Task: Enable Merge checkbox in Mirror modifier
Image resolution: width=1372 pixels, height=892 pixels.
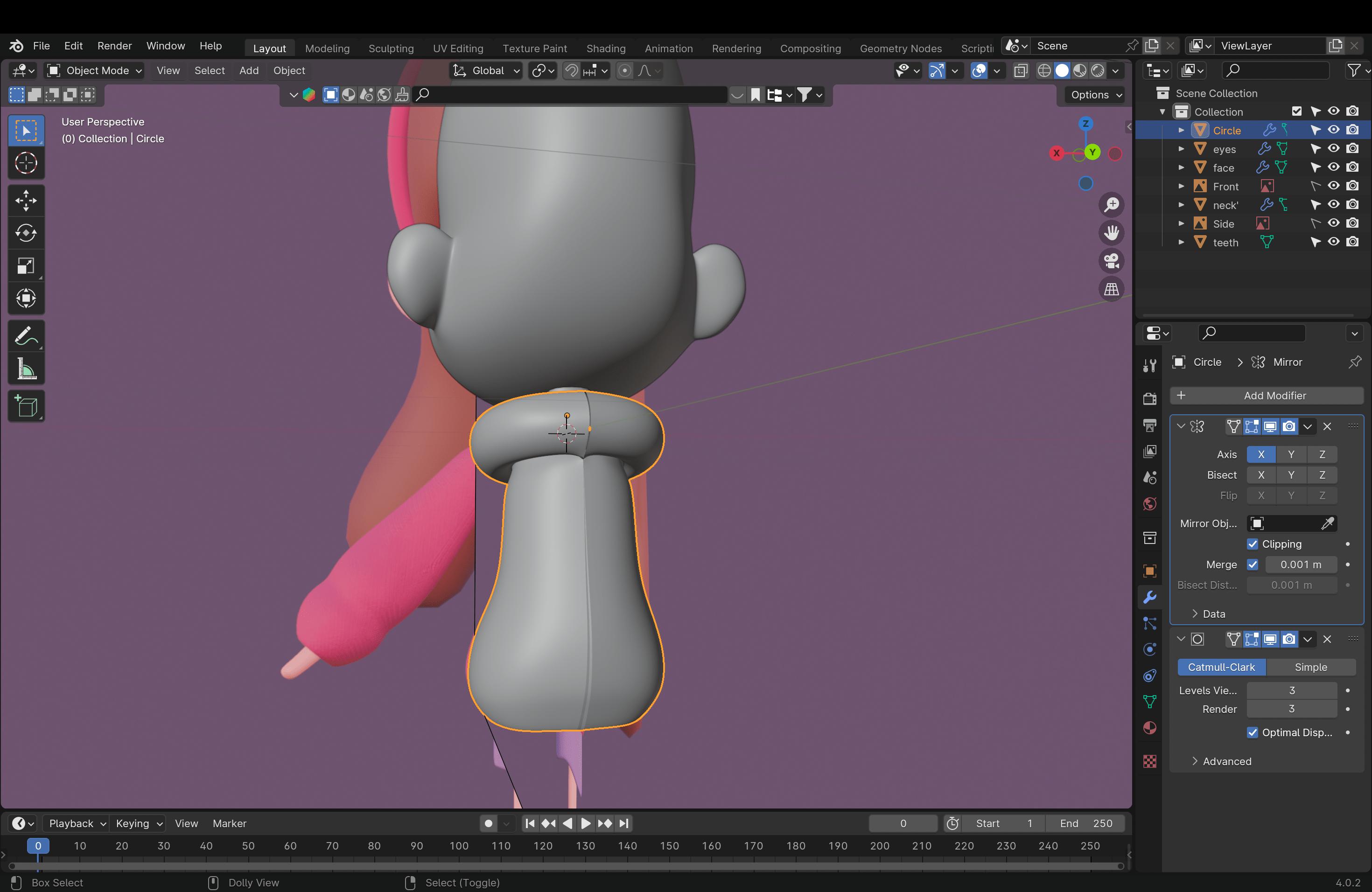Action: pyautogui.click(x=1252, y=564)
